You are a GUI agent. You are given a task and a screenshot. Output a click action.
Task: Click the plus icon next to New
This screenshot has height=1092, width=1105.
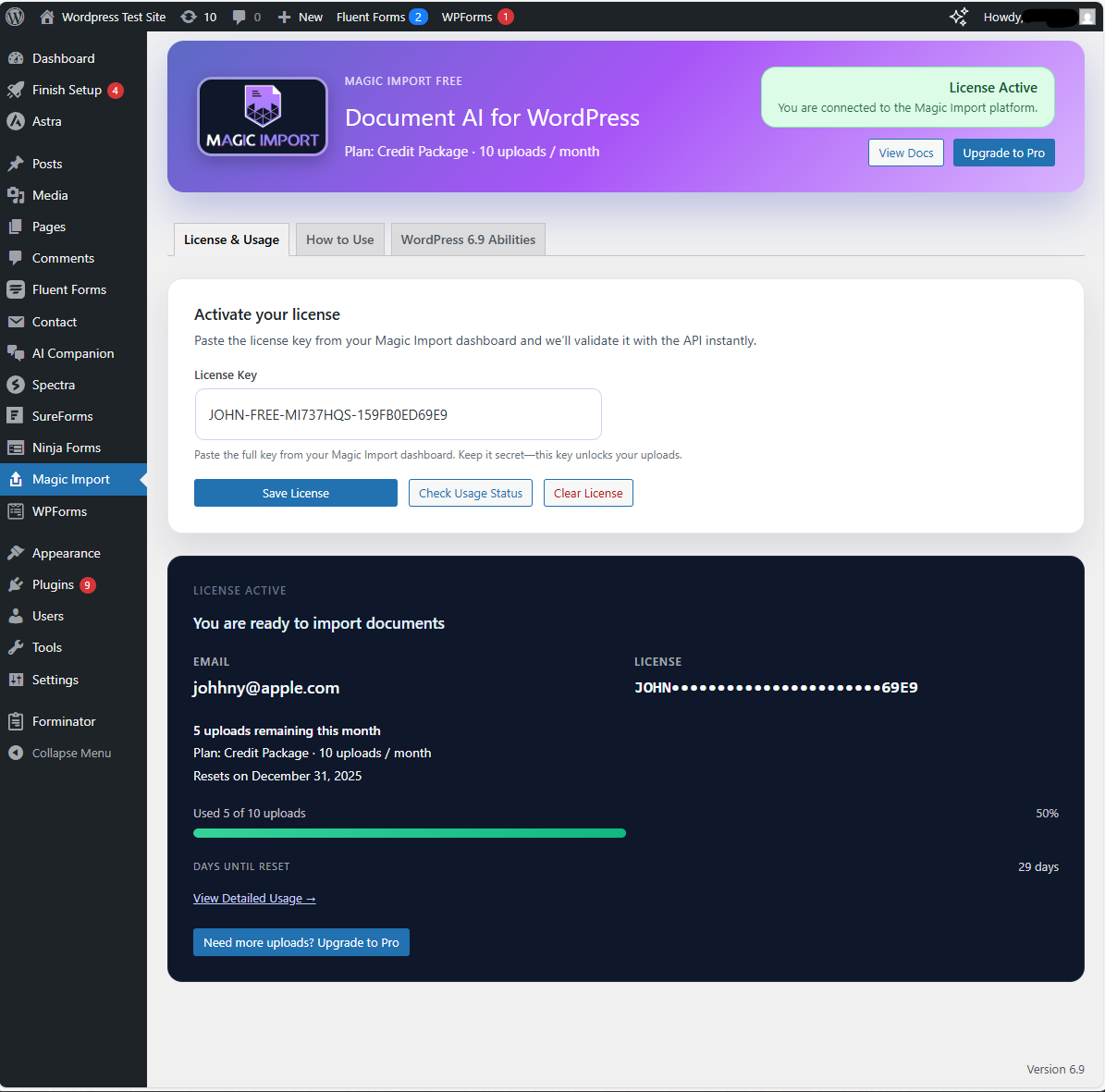tap(284, 17)
